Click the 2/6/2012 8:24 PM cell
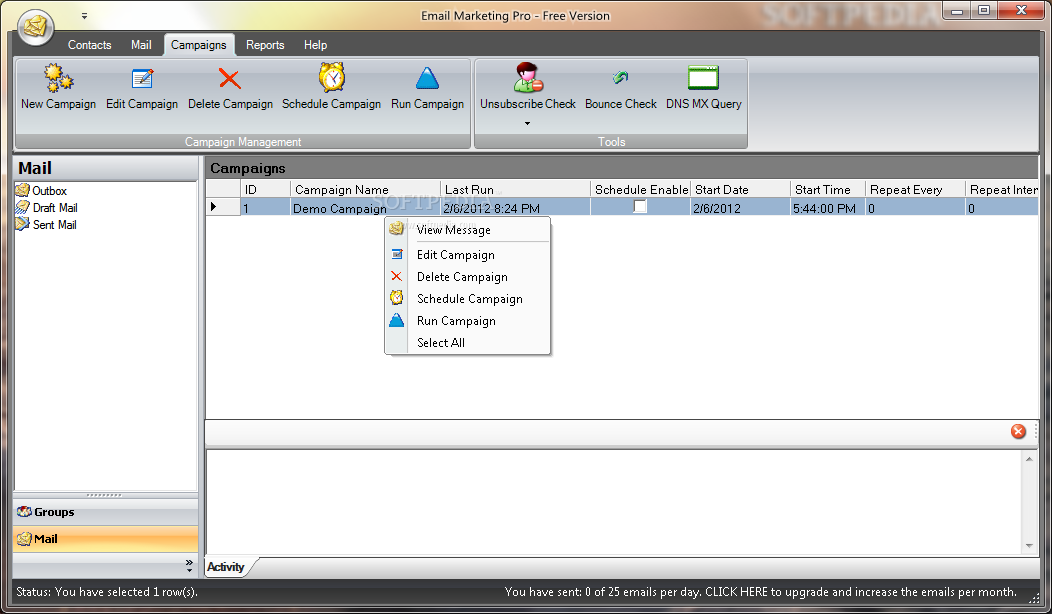Viewport: 1052px width, 614px height. [515, 208]
